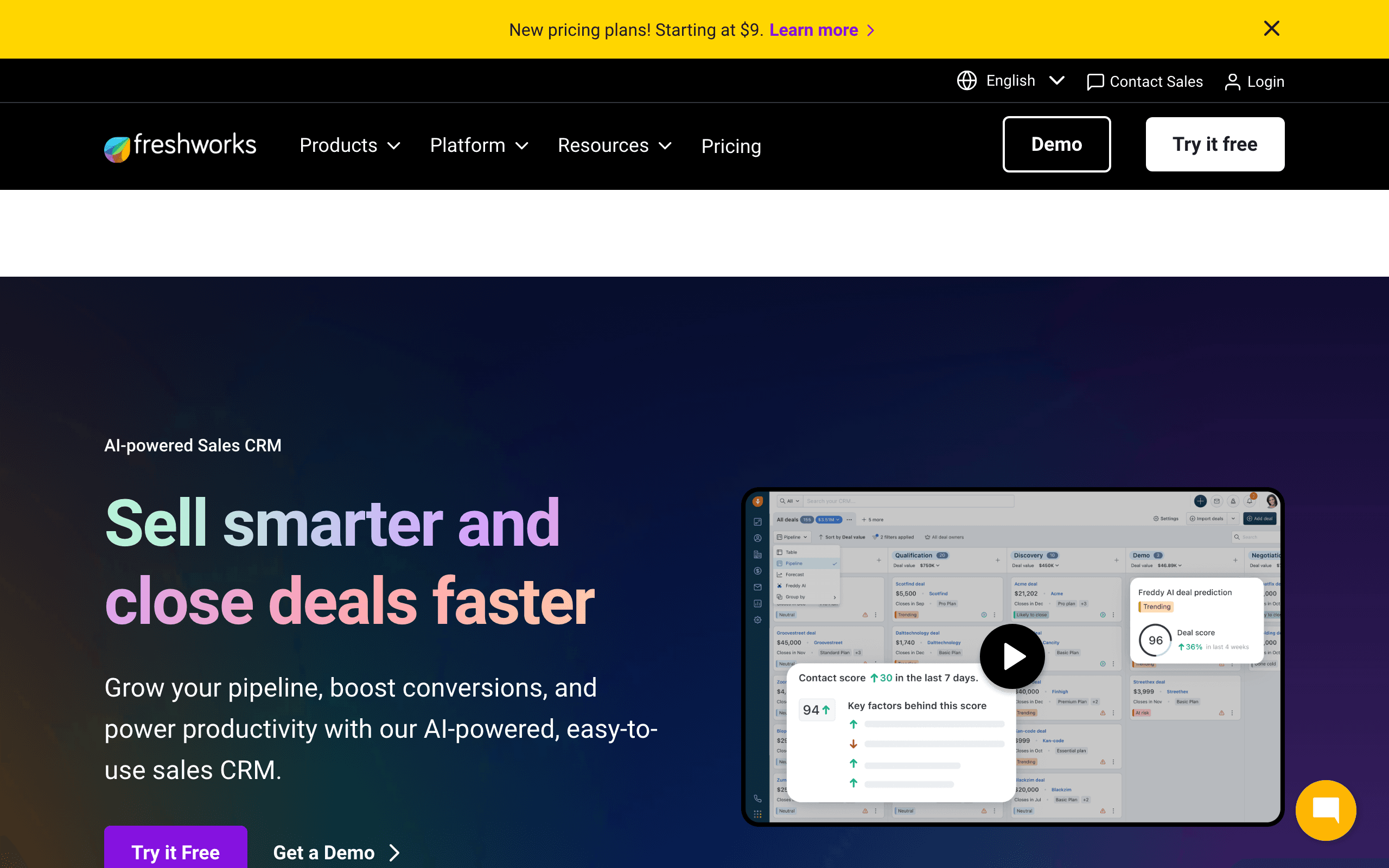
Task: Open the Products dropdown
Action: (349, 145)
